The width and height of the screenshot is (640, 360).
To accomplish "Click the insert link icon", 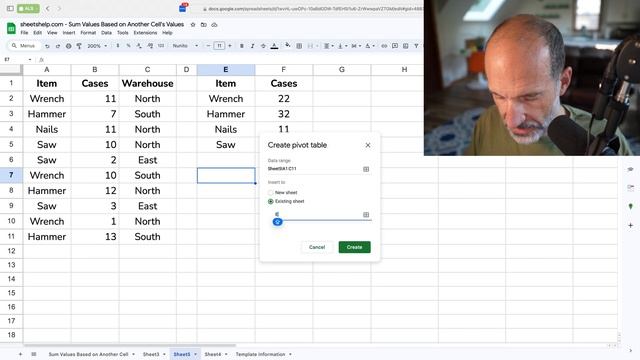I will [384, 46].
